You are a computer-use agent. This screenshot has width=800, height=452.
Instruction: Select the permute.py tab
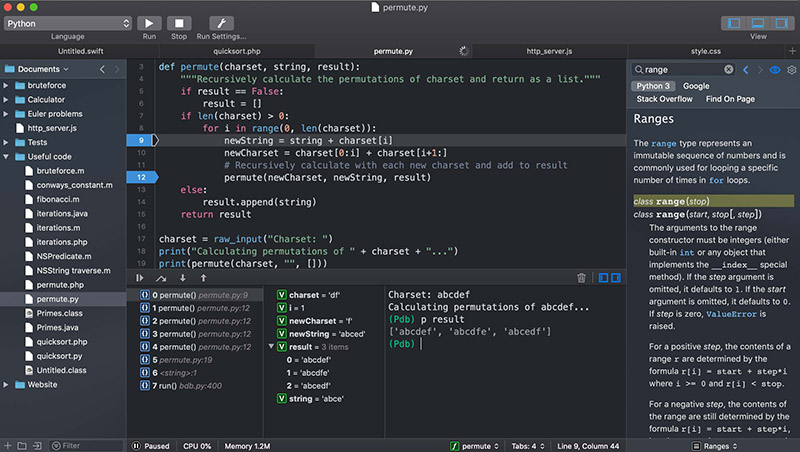point(393,51)
